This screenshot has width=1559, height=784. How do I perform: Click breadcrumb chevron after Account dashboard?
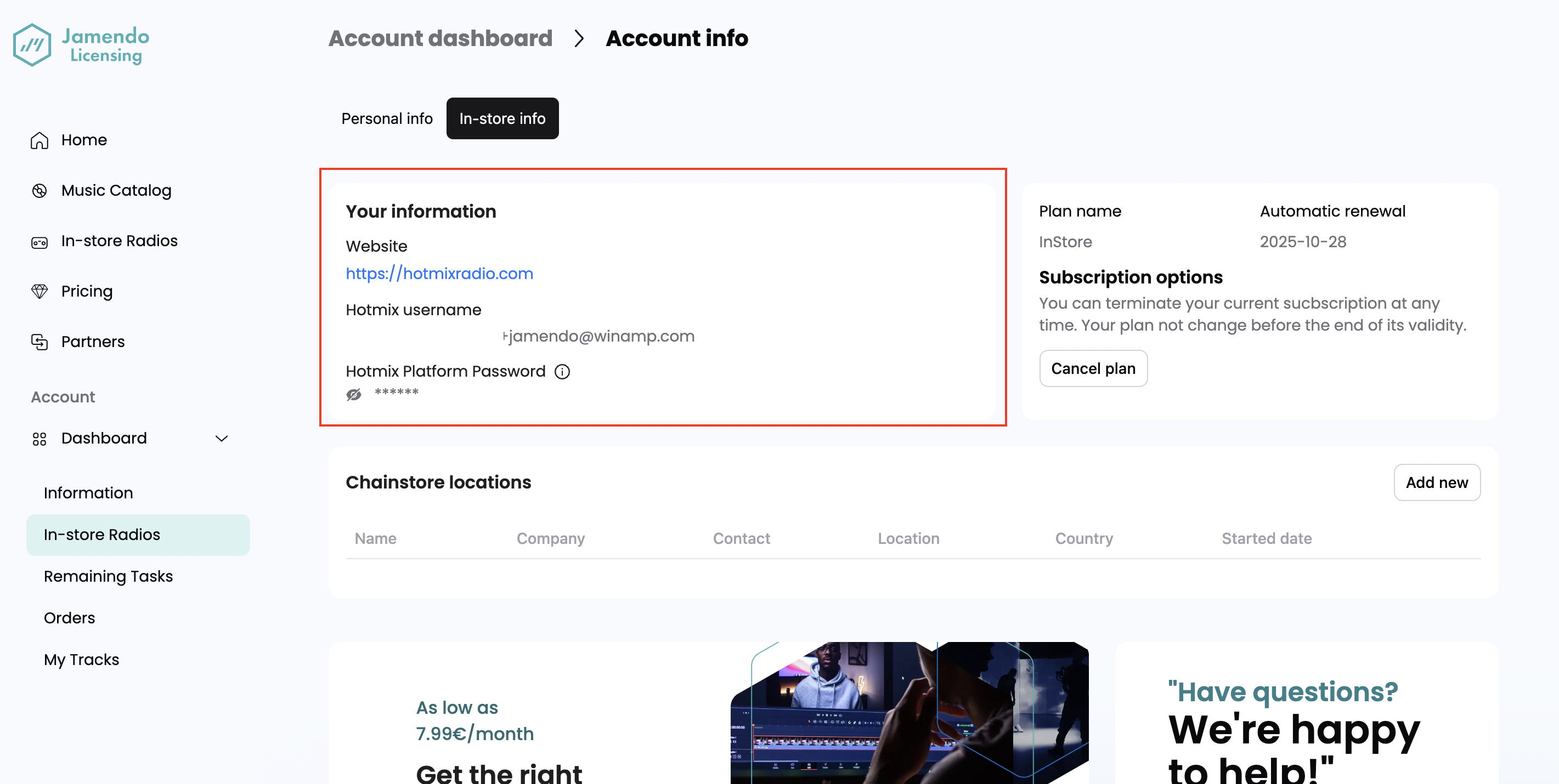pyautogui.click(x=579, y=39)
